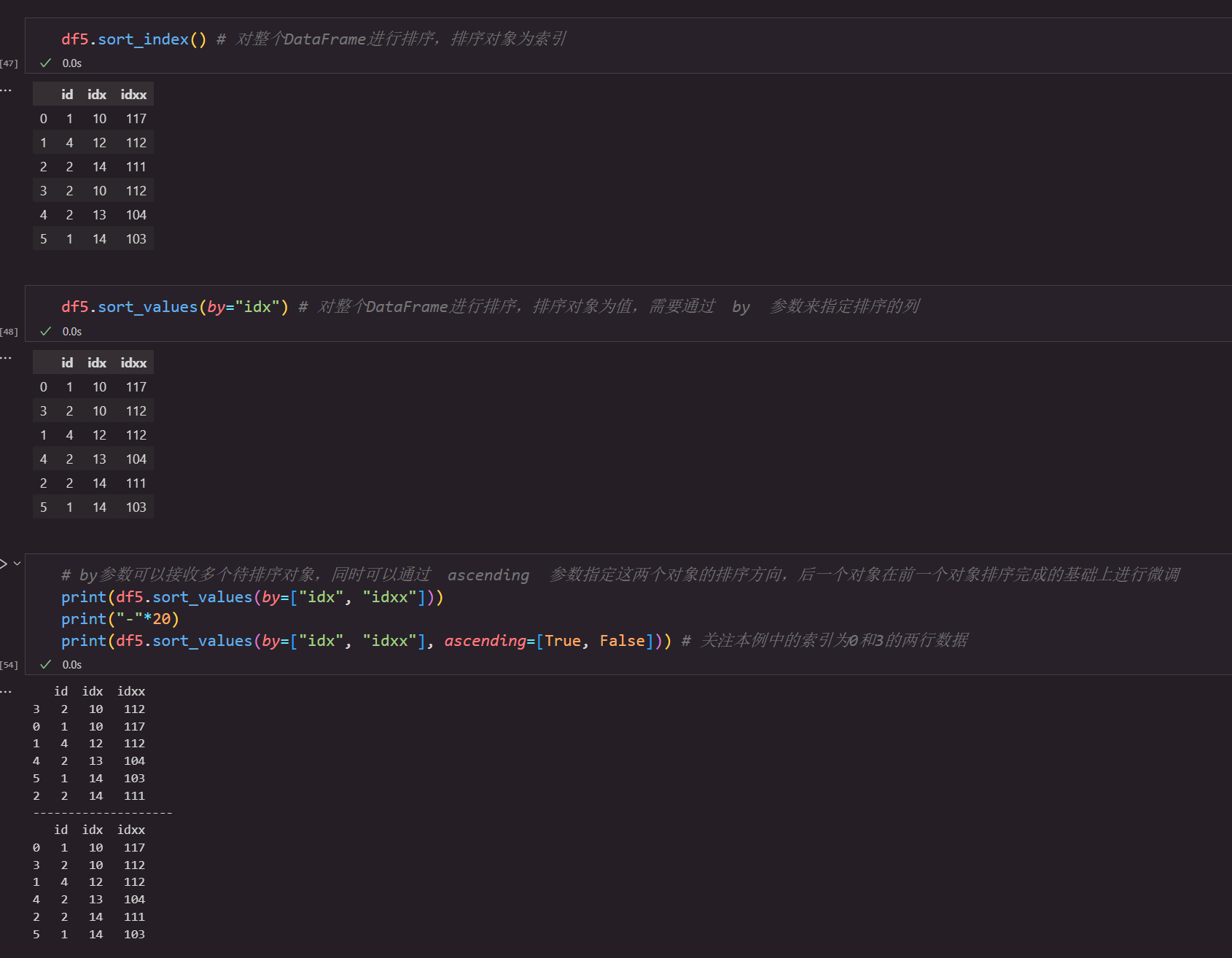Click the 'ascending' word in the cell 54 comment
The image size is (1232, 958).
tap(488, 575)
